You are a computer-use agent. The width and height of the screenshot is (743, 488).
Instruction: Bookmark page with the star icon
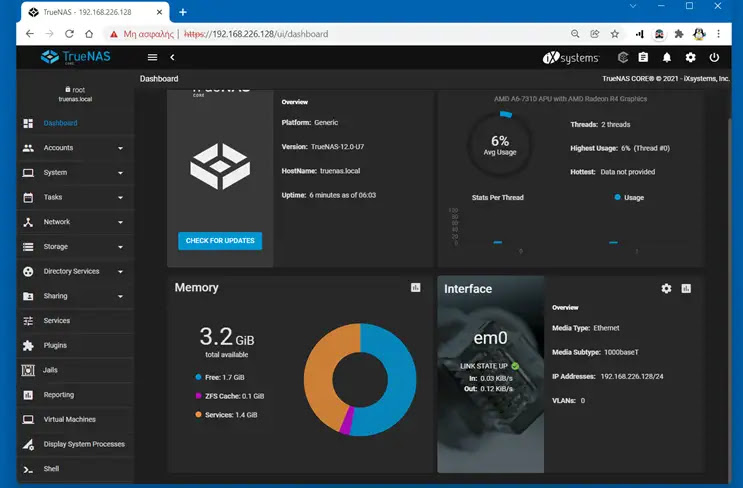[x=615, y=34]
